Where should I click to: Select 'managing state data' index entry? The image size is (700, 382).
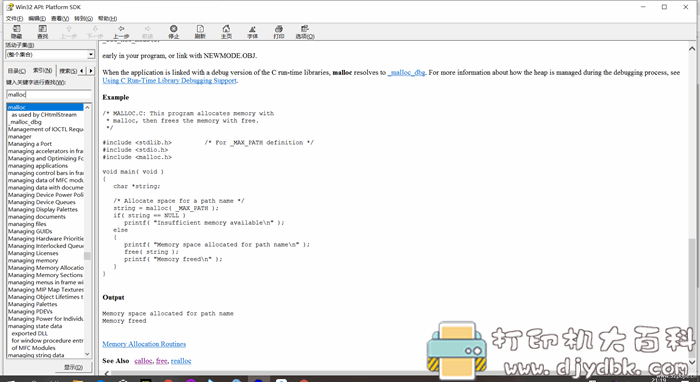[35, 326]
